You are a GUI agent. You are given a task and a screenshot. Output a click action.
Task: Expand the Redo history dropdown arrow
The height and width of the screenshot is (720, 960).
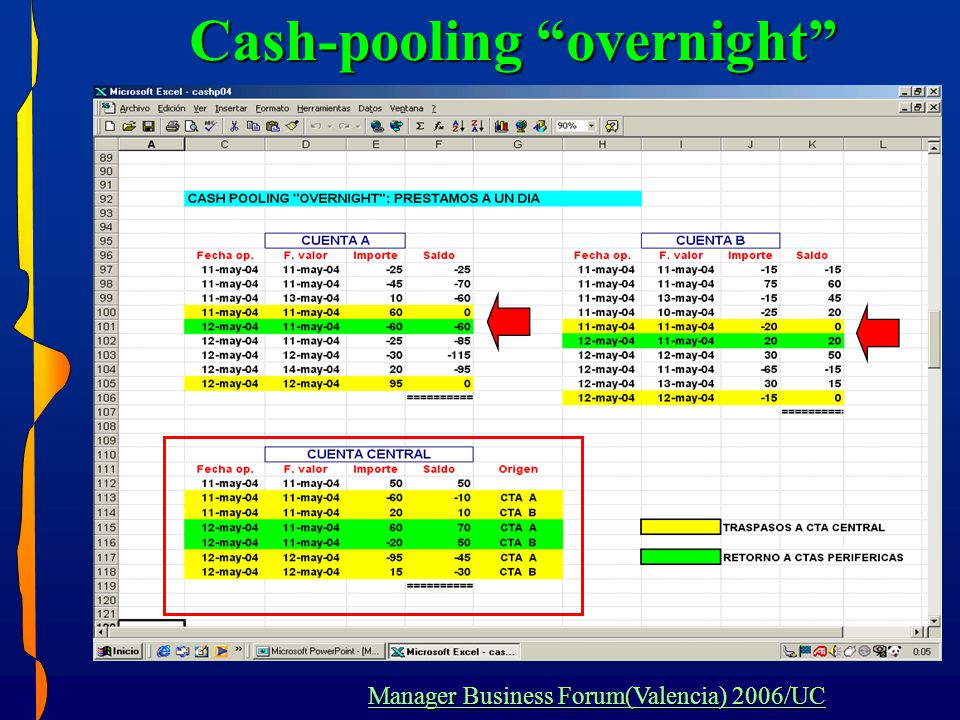pos(358,126)
